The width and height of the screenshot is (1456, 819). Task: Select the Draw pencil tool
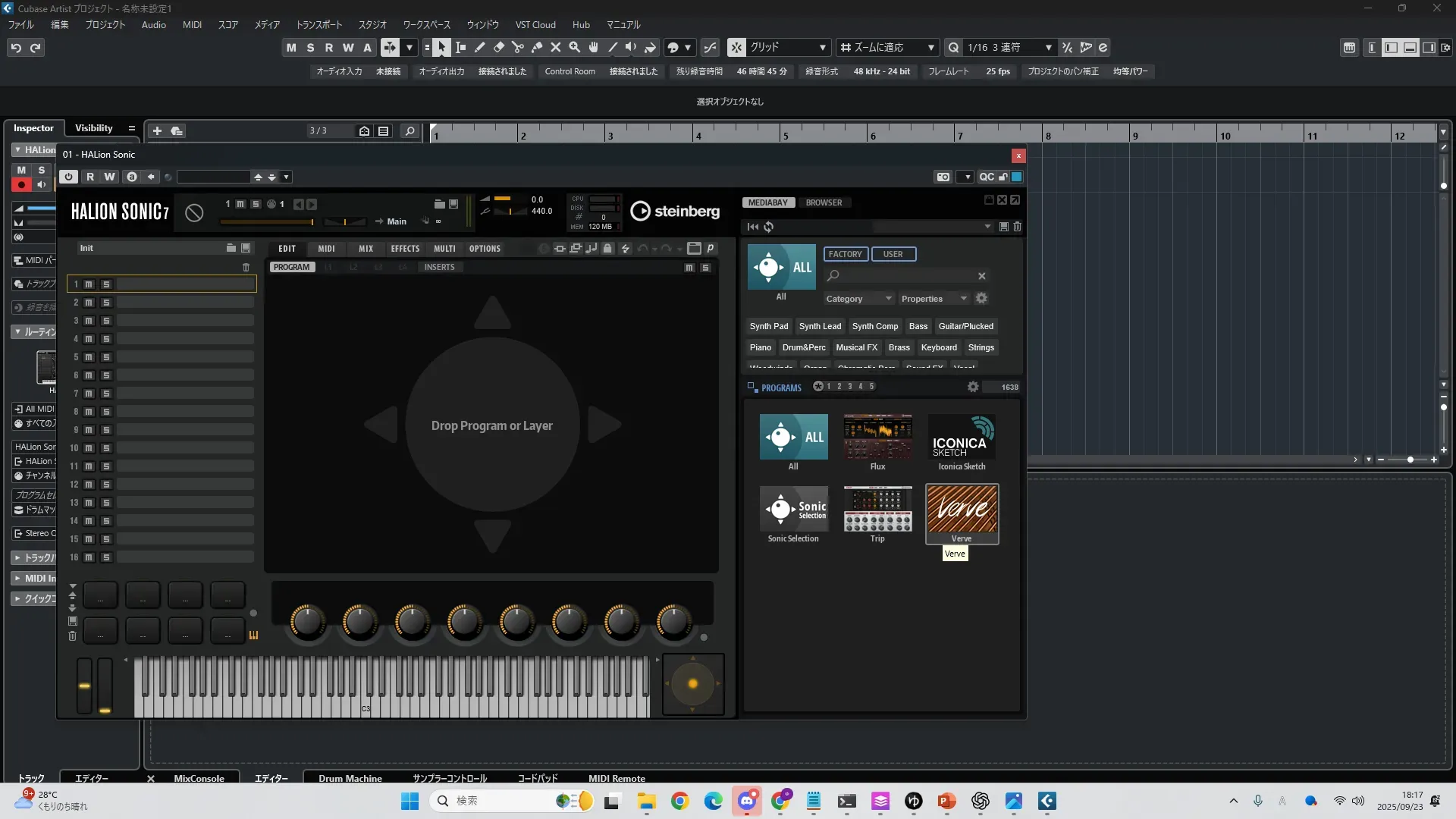click(x=480, y=48)
